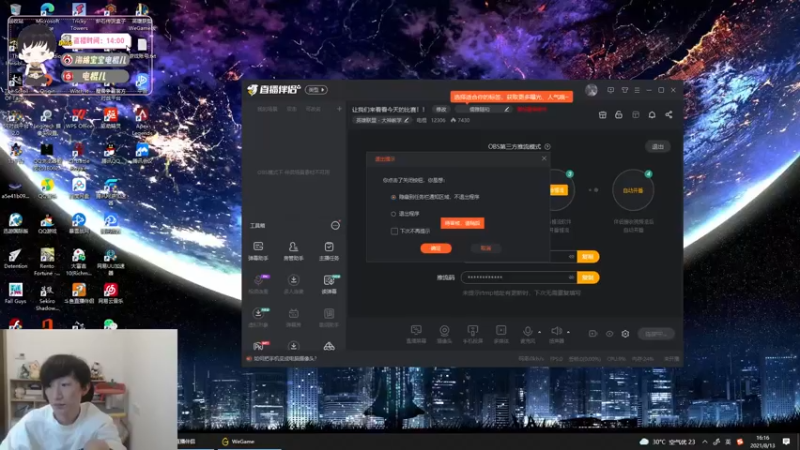Edit the 英雄联盟 - 大神教学 category pill

(382, 120)
